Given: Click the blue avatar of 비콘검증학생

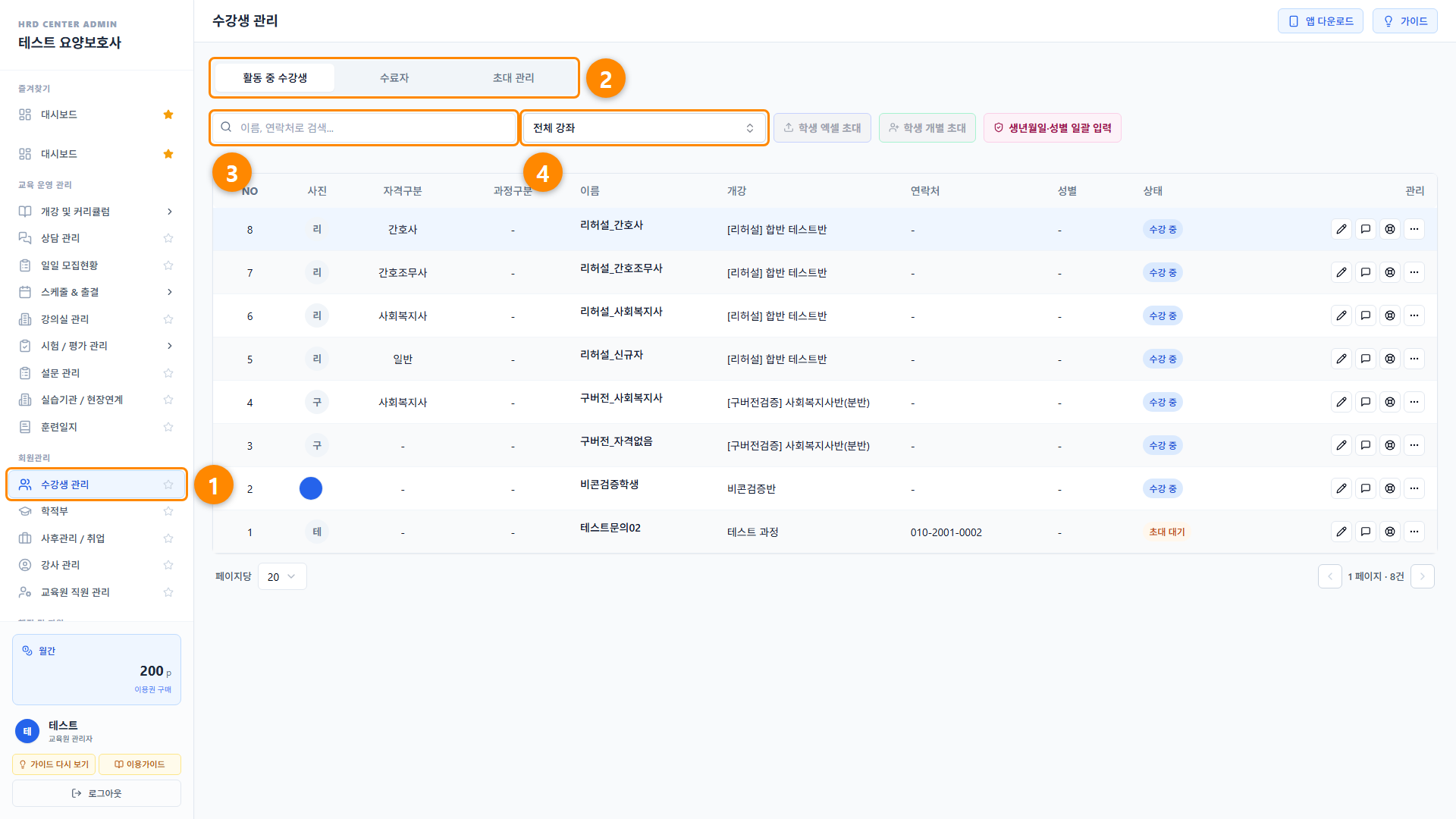Looking at the screenshot, I should click(x=311, y=488).
